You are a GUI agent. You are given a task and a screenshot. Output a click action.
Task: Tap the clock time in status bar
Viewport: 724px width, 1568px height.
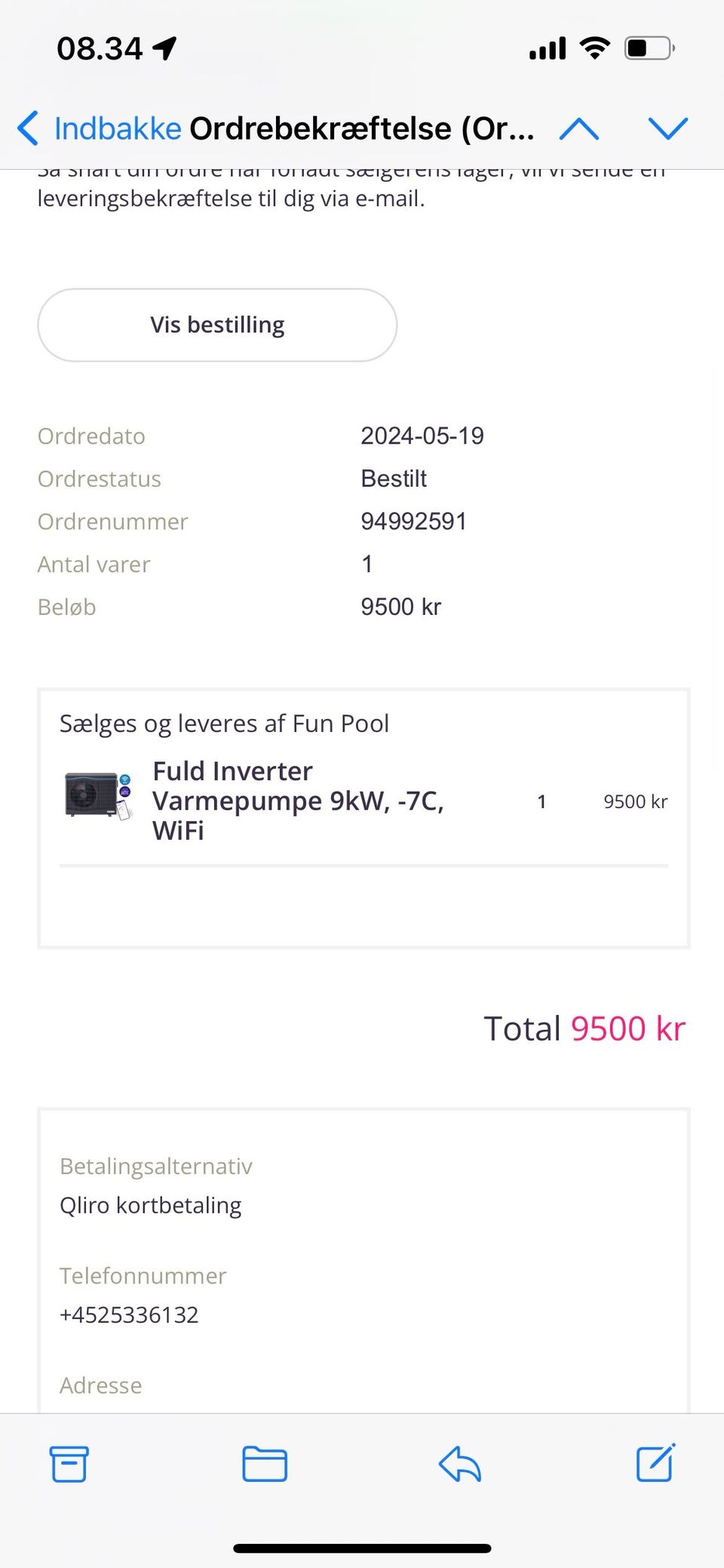(100, 49)
